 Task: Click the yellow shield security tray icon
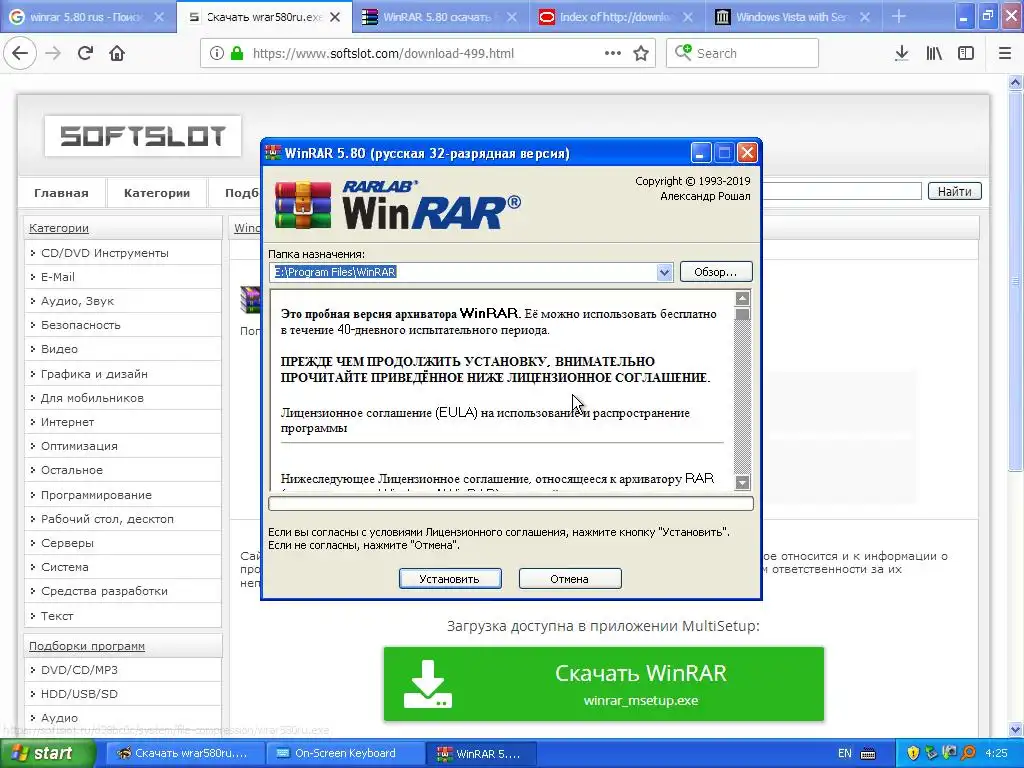[913, 753]
